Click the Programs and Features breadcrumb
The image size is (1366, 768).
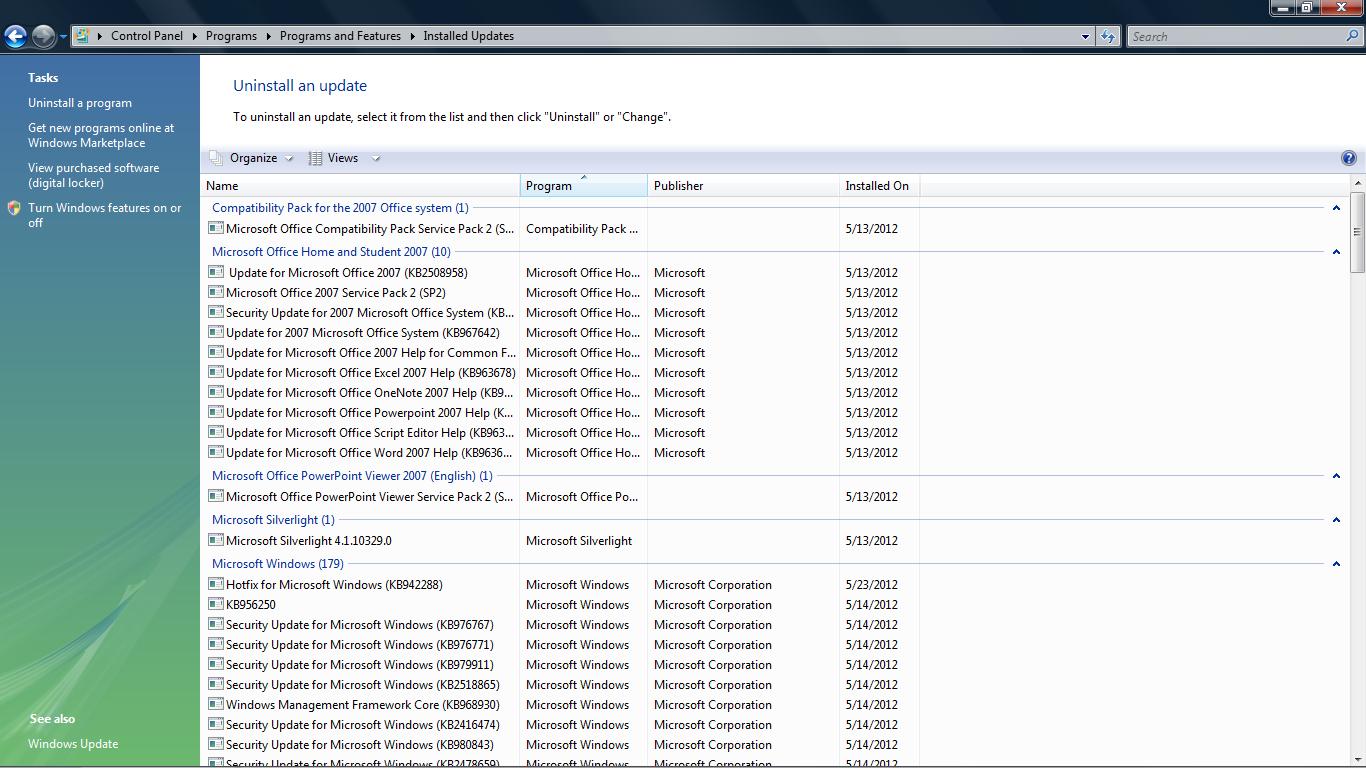point(340,36)
